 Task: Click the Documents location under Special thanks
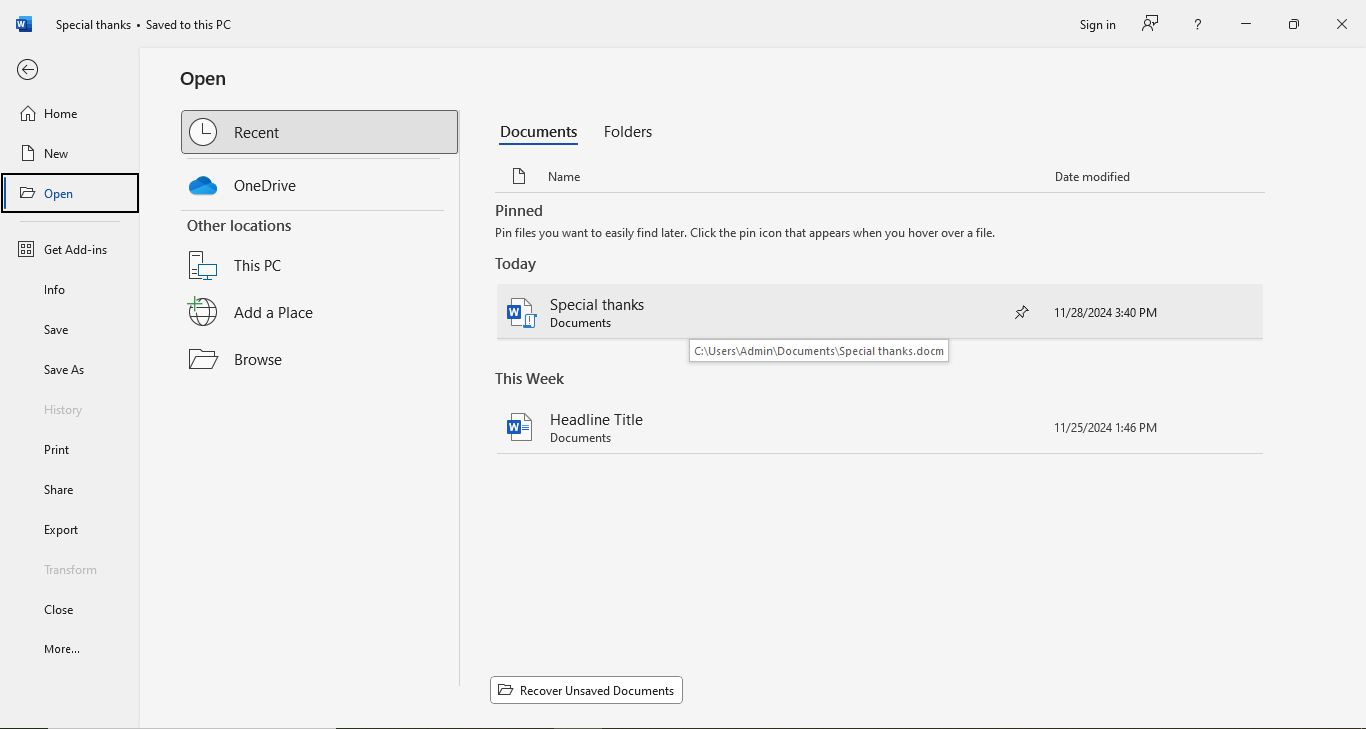point(580,323)
